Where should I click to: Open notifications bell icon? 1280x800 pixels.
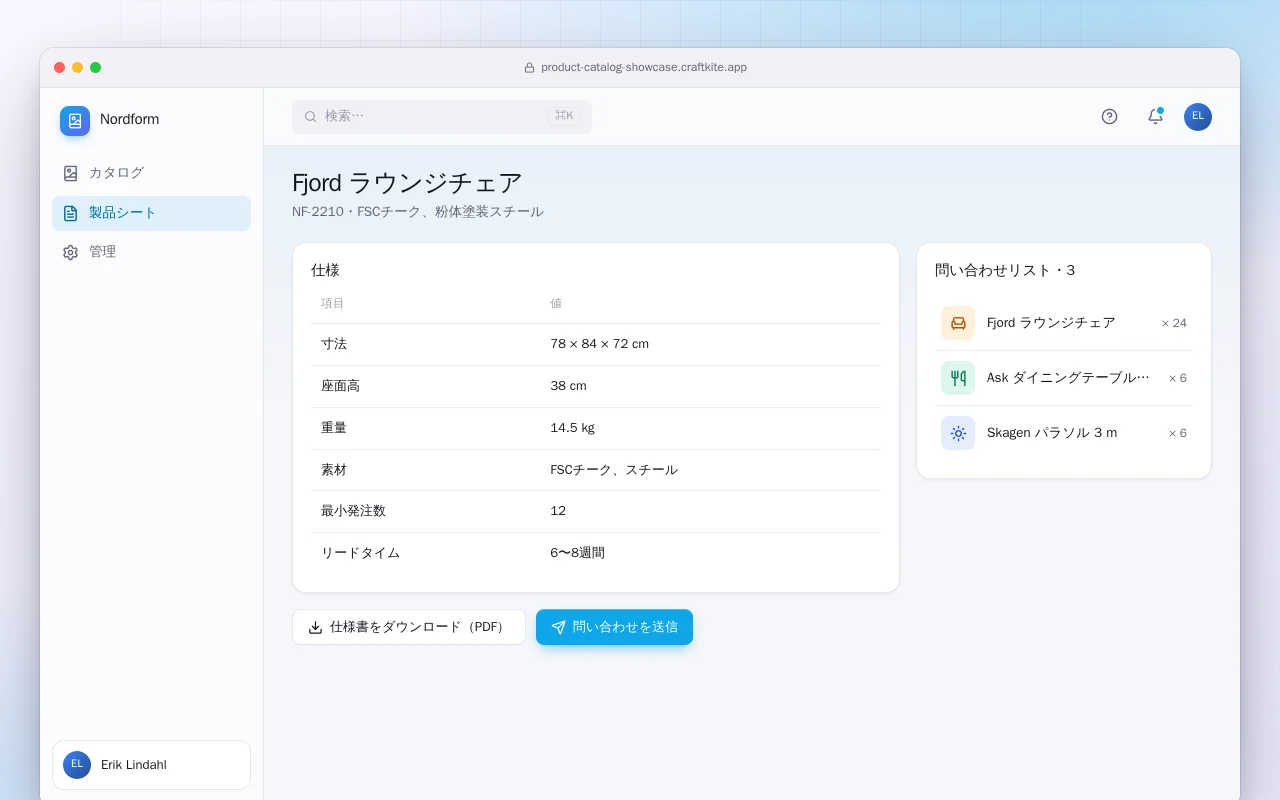[x=1155, y=117]
